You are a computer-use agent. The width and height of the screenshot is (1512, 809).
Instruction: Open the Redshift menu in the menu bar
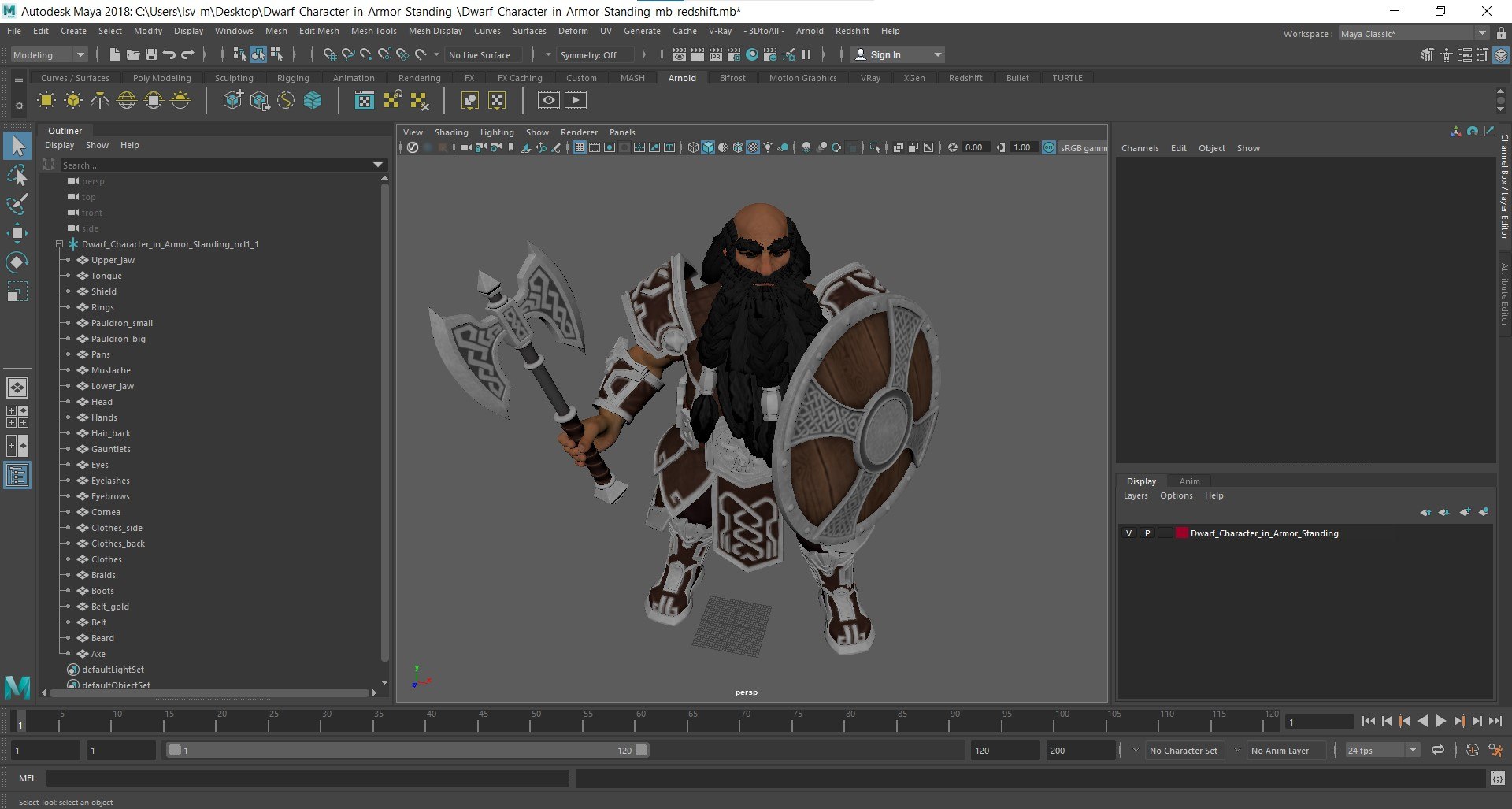pyautogui.click(x=852, y=31)
